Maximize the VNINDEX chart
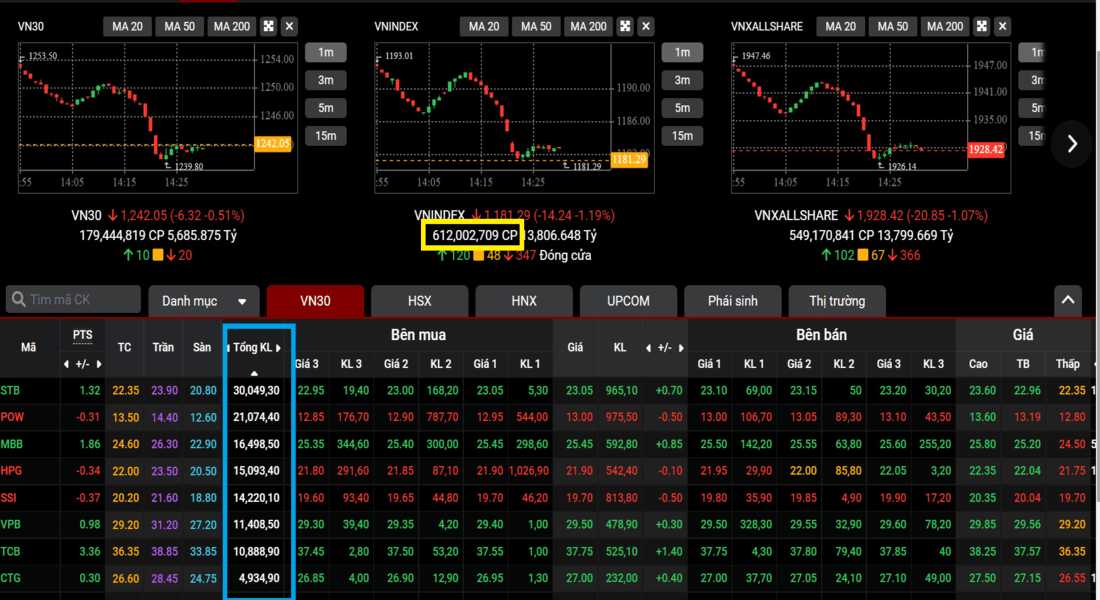The width and height of the screenshot is (1100, 600). coord(626,26)
